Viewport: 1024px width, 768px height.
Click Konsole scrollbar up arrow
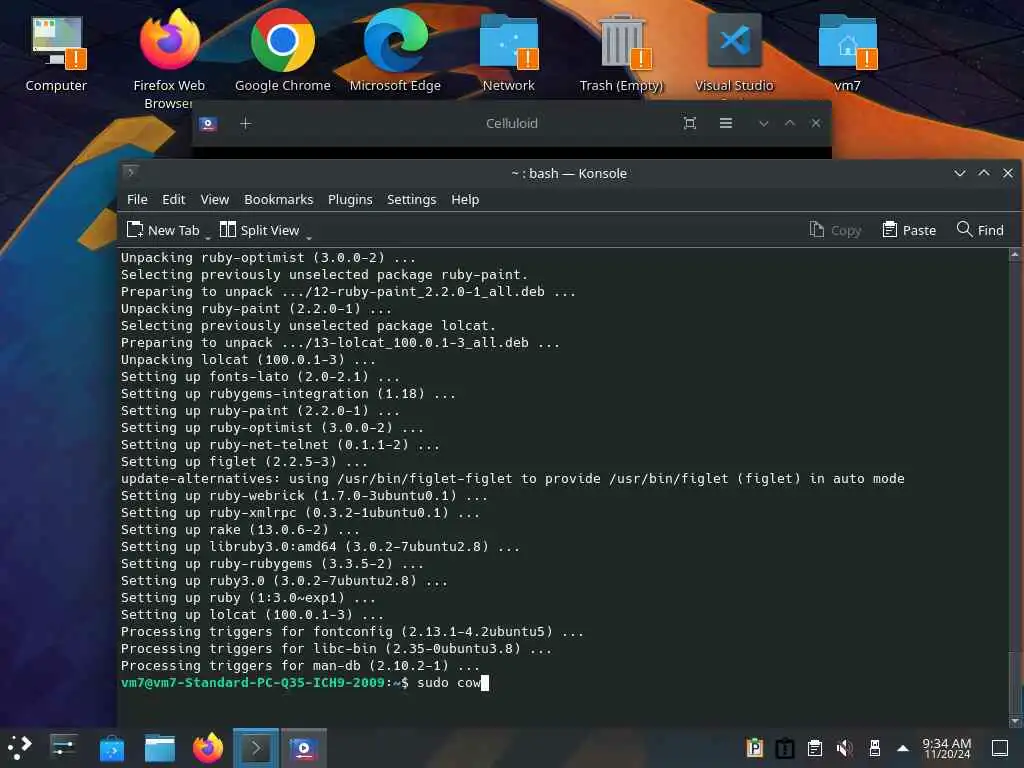tap(1014, 255)
